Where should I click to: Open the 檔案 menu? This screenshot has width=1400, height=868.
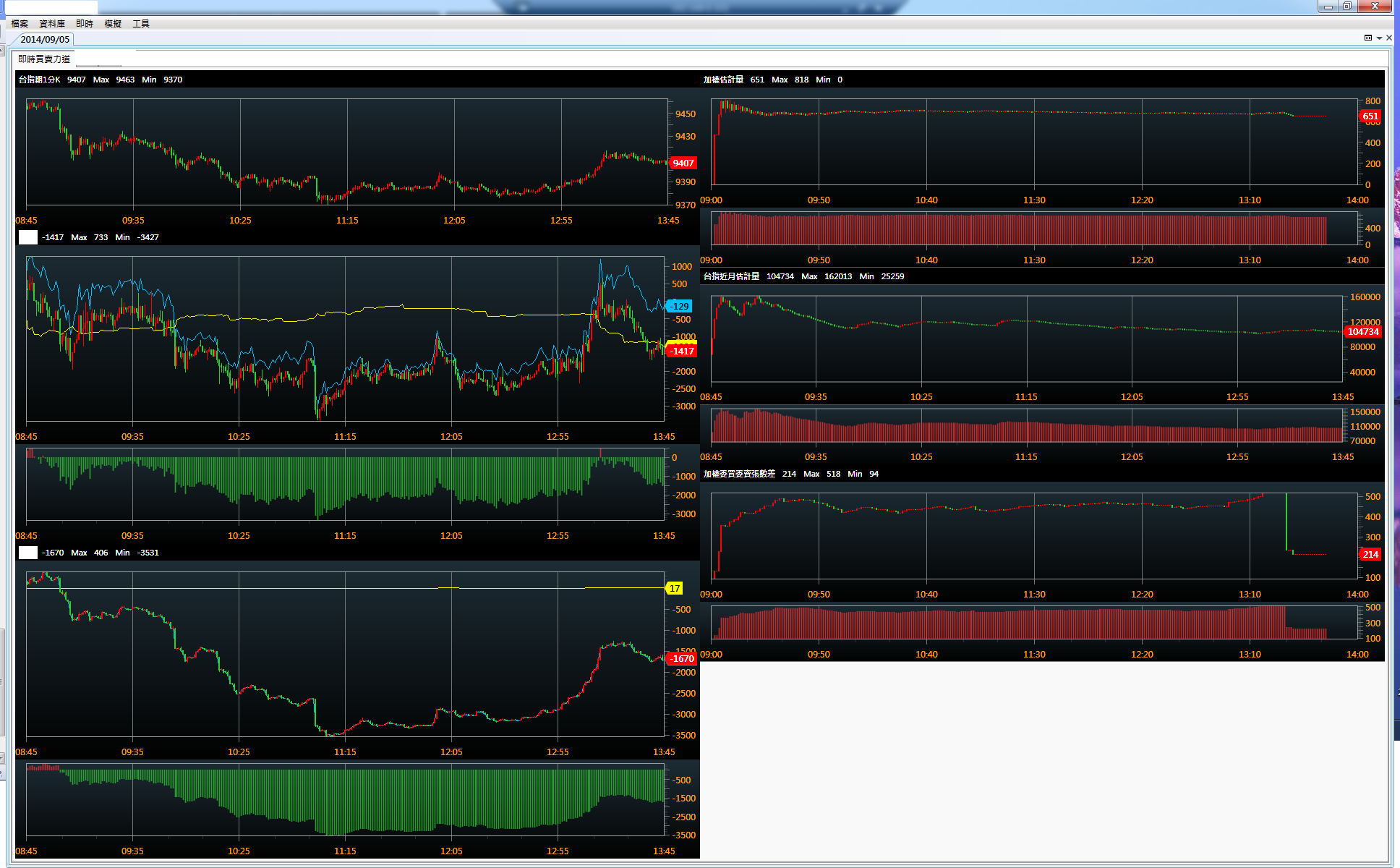[x=20, y=24]
